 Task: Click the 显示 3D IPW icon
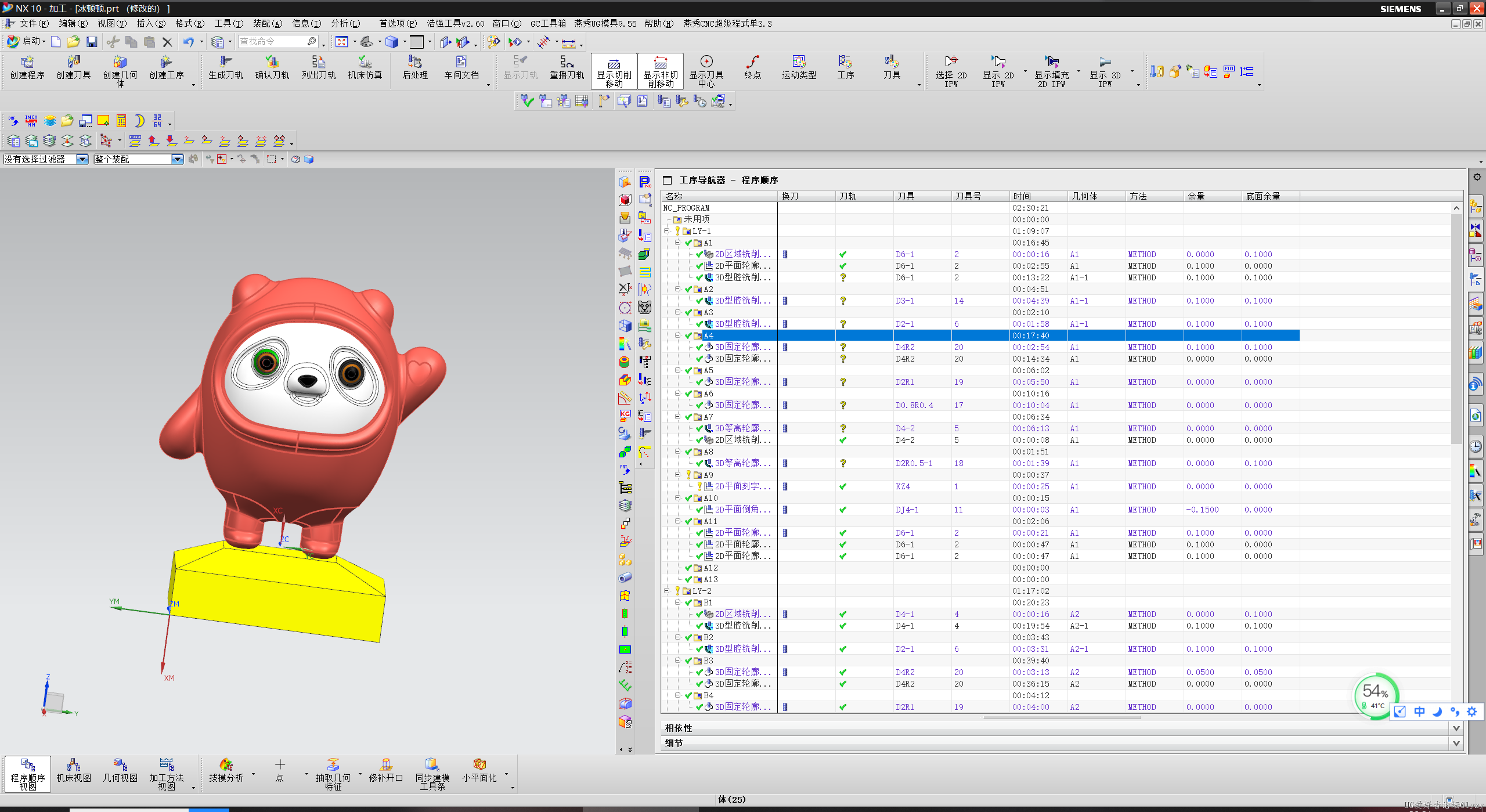[x=1105, y=71]
